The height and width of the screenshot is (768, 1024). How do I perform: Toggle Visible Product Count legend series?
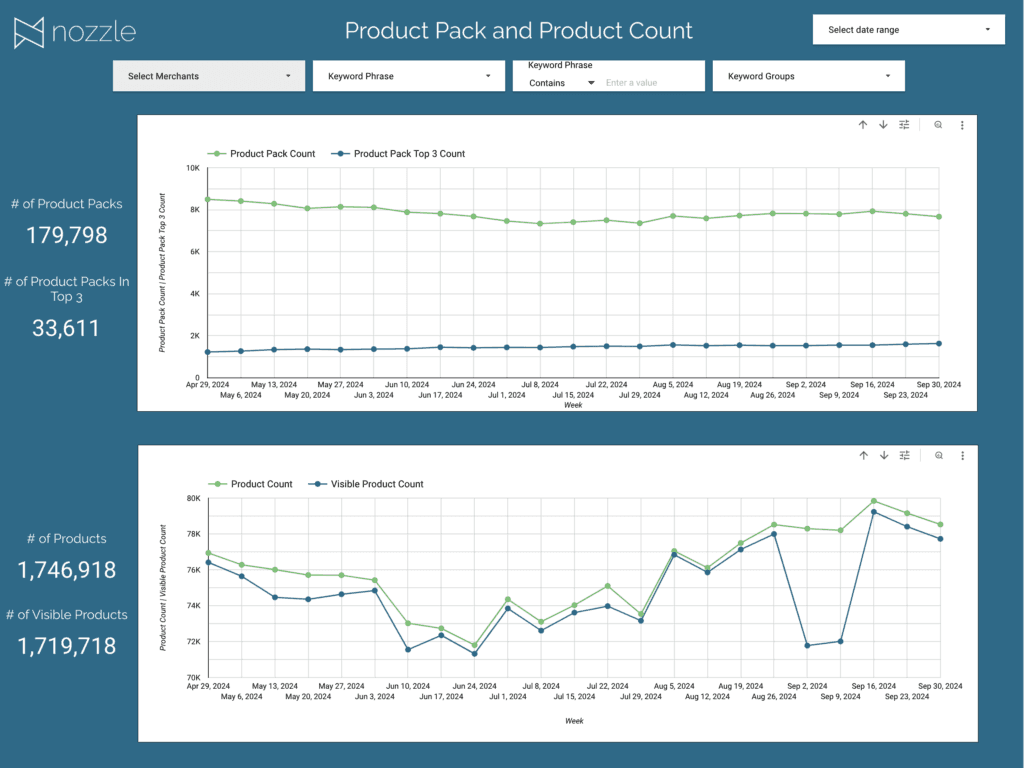tap(366, 484)
